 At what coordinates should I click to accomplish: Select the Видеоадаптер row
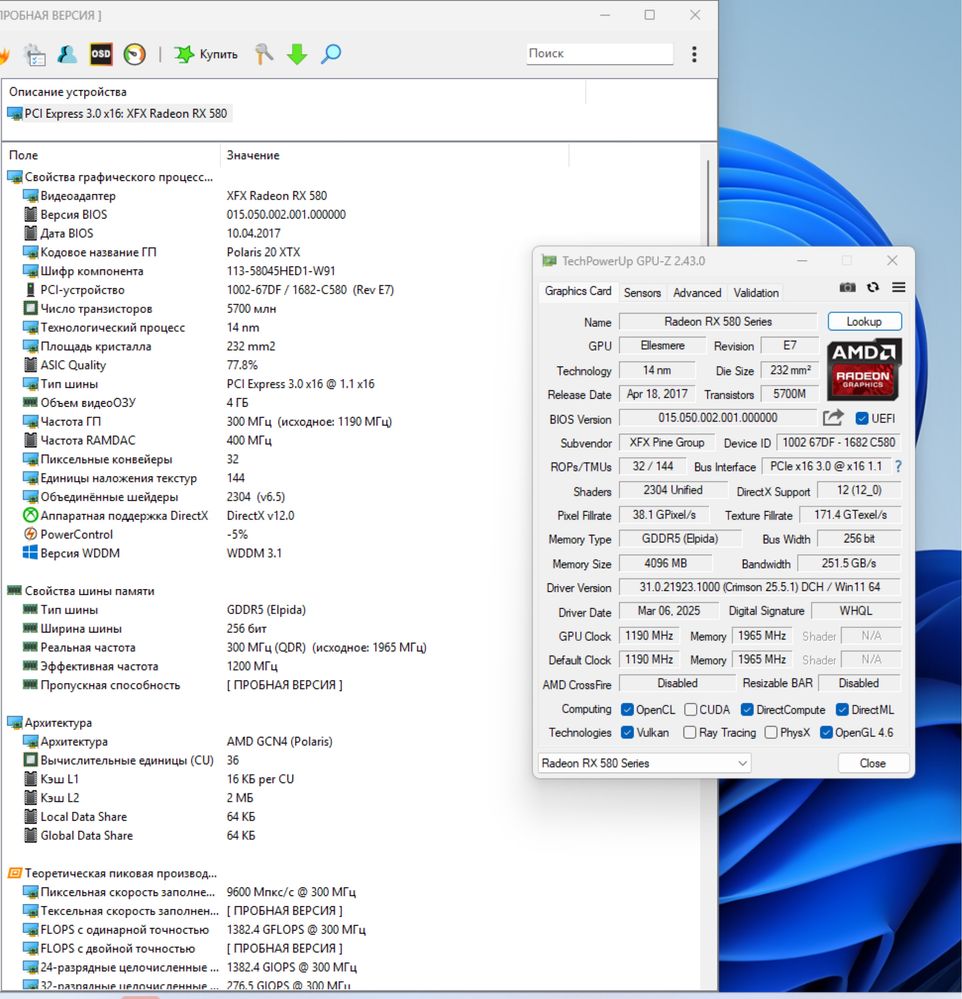[x=175, y=196]
